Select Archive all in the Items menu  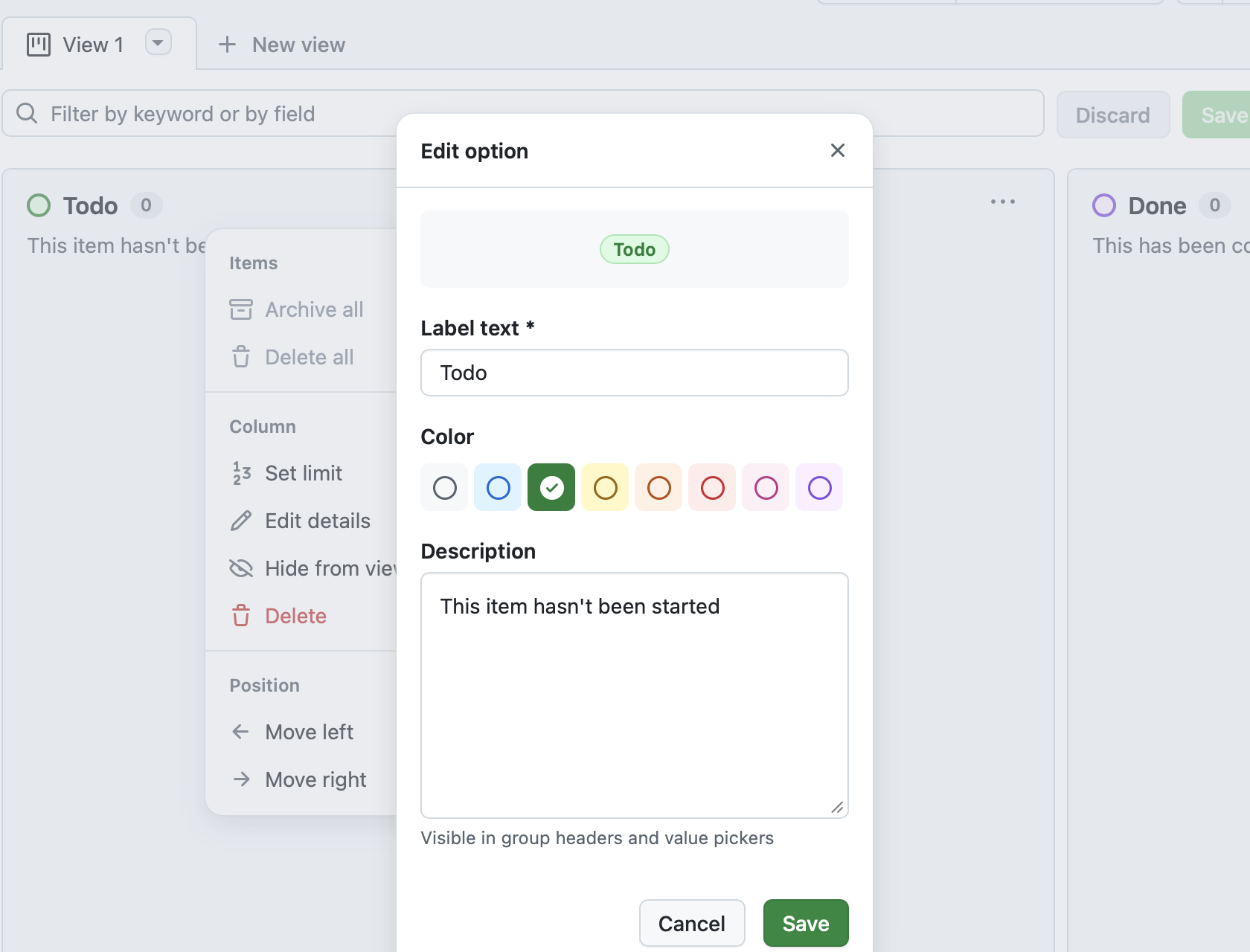tap(313, 309)
